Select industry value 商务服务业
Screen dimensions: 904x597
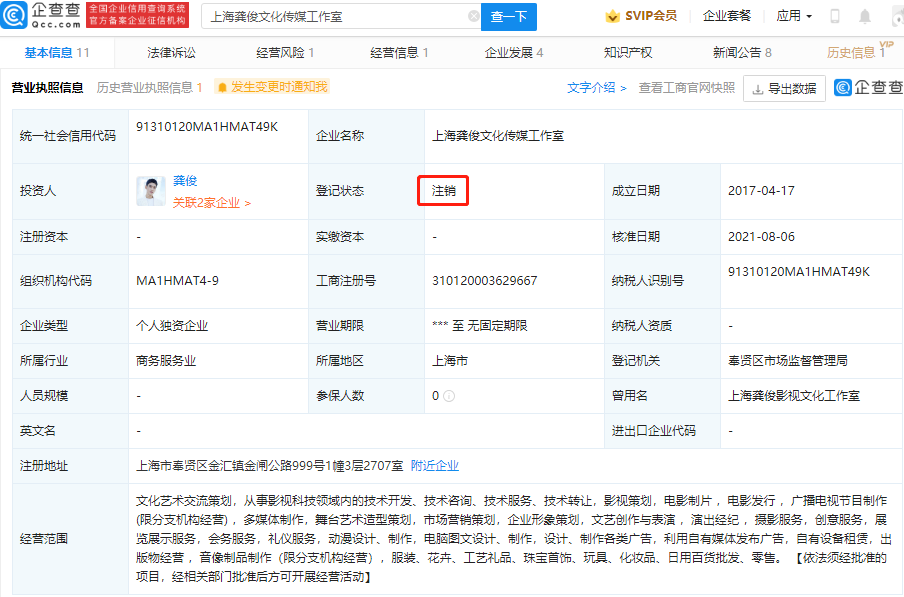coord(165,361)
